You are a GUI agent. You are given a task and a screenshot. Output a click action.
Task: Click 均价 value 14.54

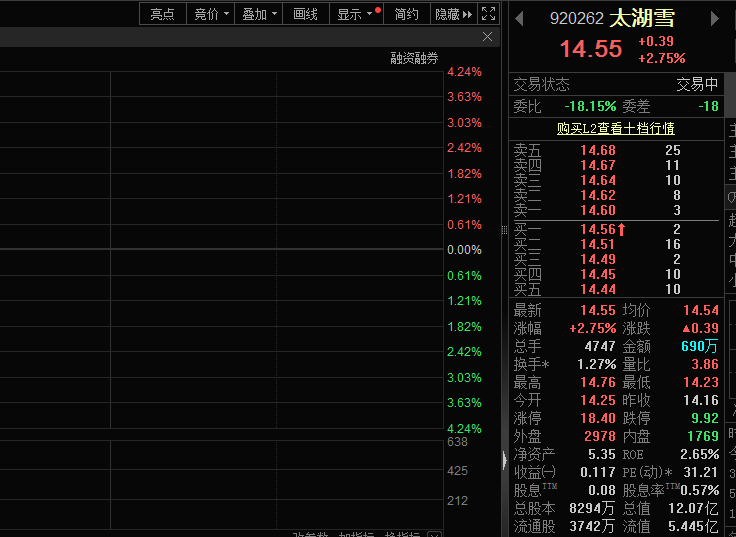point(701,310)
